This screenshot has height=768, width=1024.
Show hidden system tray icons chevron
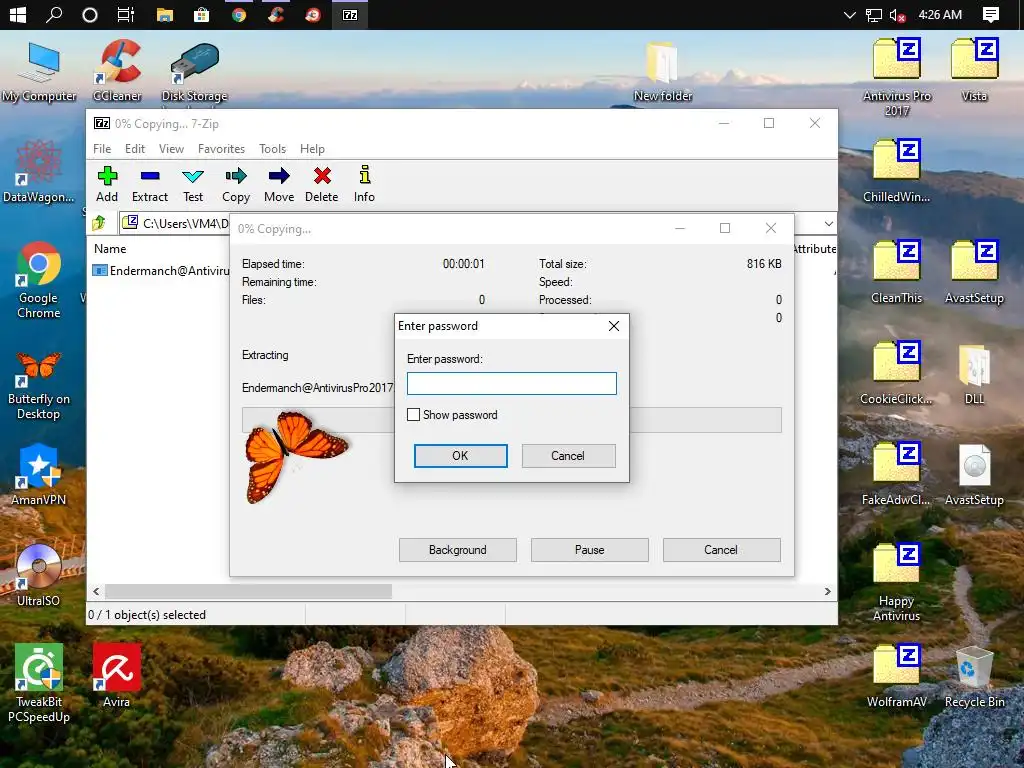click(x=849, y=15)
